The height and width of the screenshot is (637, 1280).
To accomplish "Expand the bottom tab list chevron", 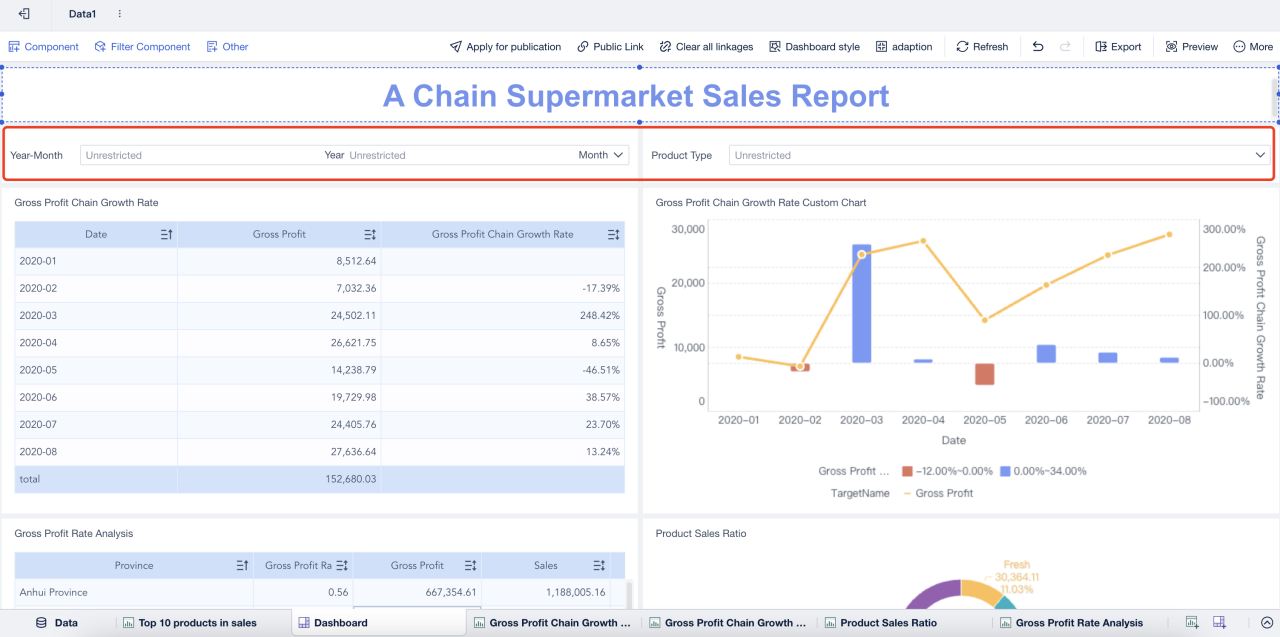I will pos(1266,623).
